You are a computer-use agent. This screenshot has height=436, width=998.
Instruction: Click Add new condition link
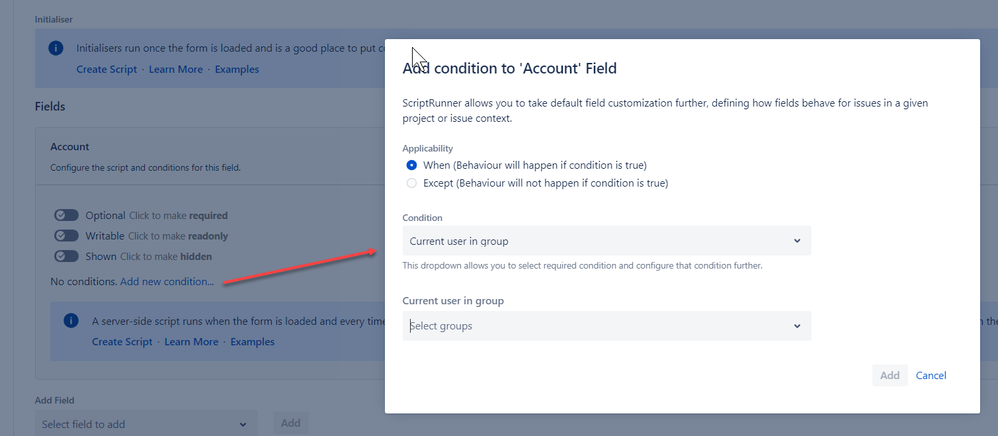pyautogui.click(x=167, y=281)
